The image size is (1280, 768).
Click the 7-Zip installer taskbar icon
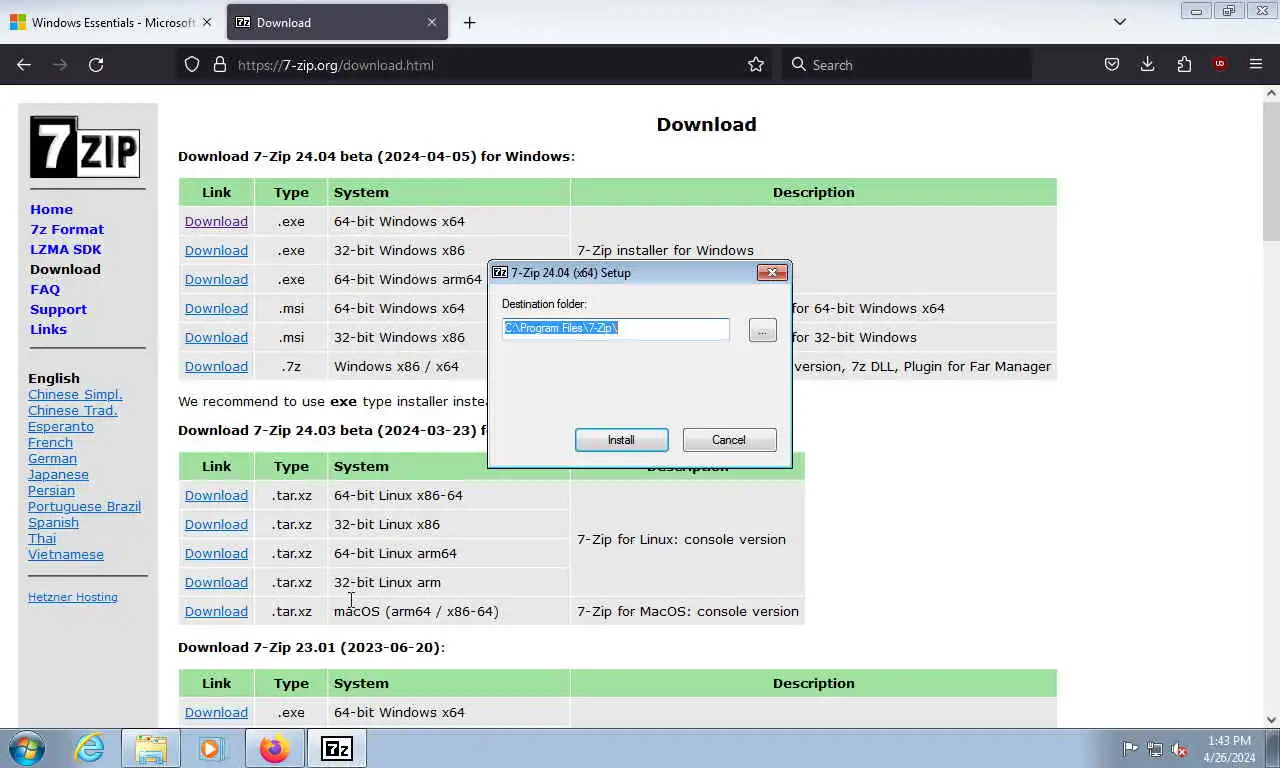336,748
